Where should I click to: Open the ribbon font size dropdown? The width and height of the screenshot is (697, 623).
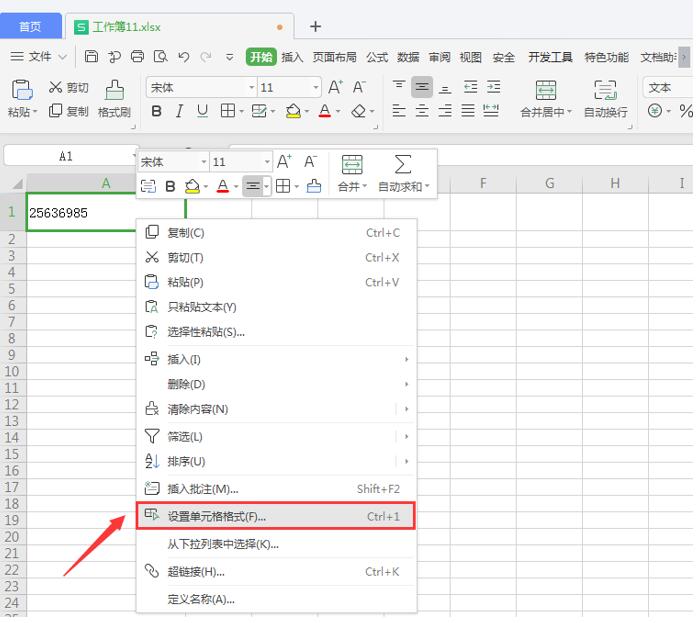(x=316, y=88)
